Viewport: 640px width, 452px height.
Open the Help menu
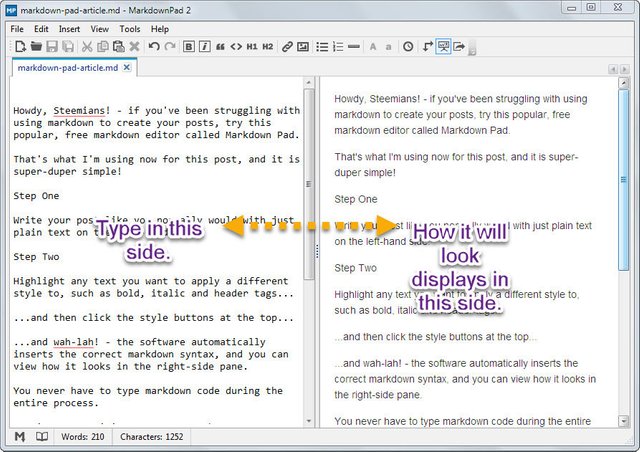(x=160, y=29)
